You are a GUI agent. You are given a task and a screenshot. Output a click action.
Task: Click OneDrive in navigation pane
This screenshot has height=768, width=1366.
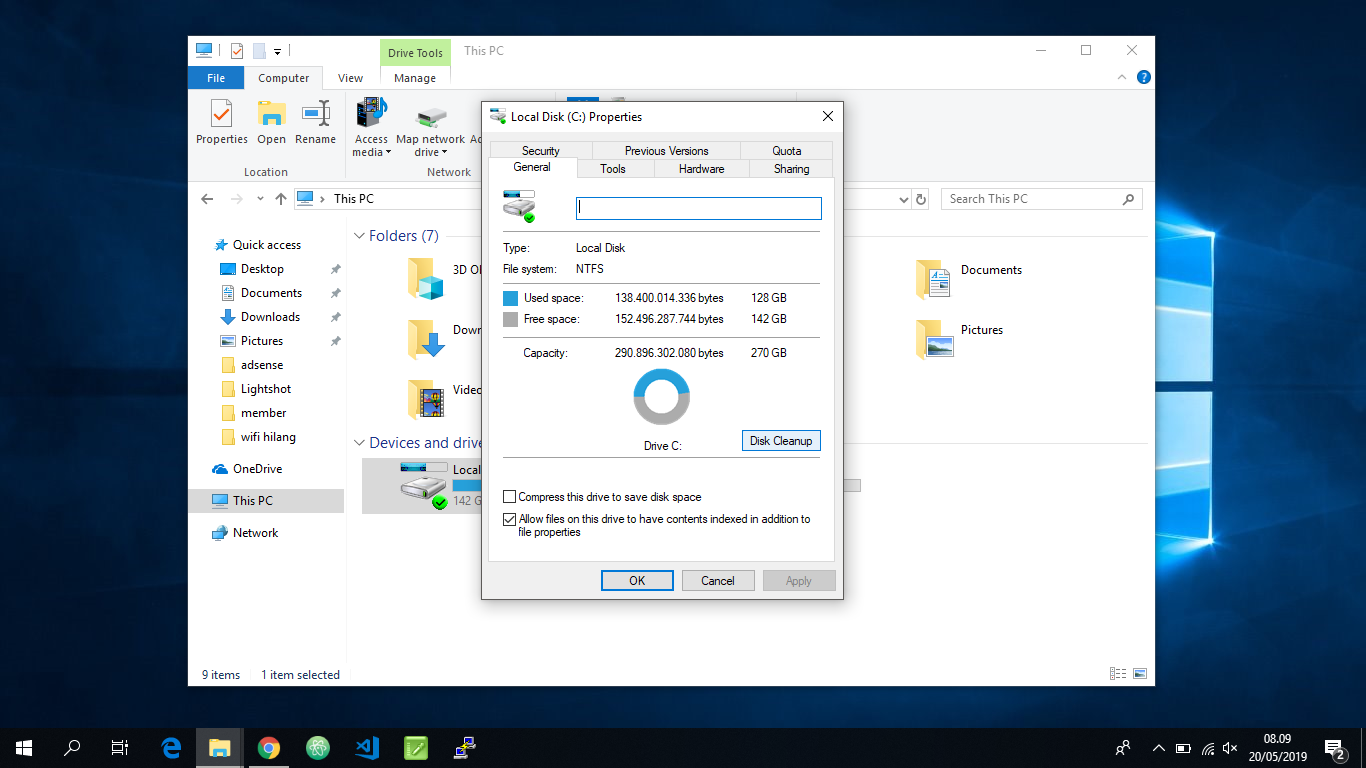coord(257,469)
